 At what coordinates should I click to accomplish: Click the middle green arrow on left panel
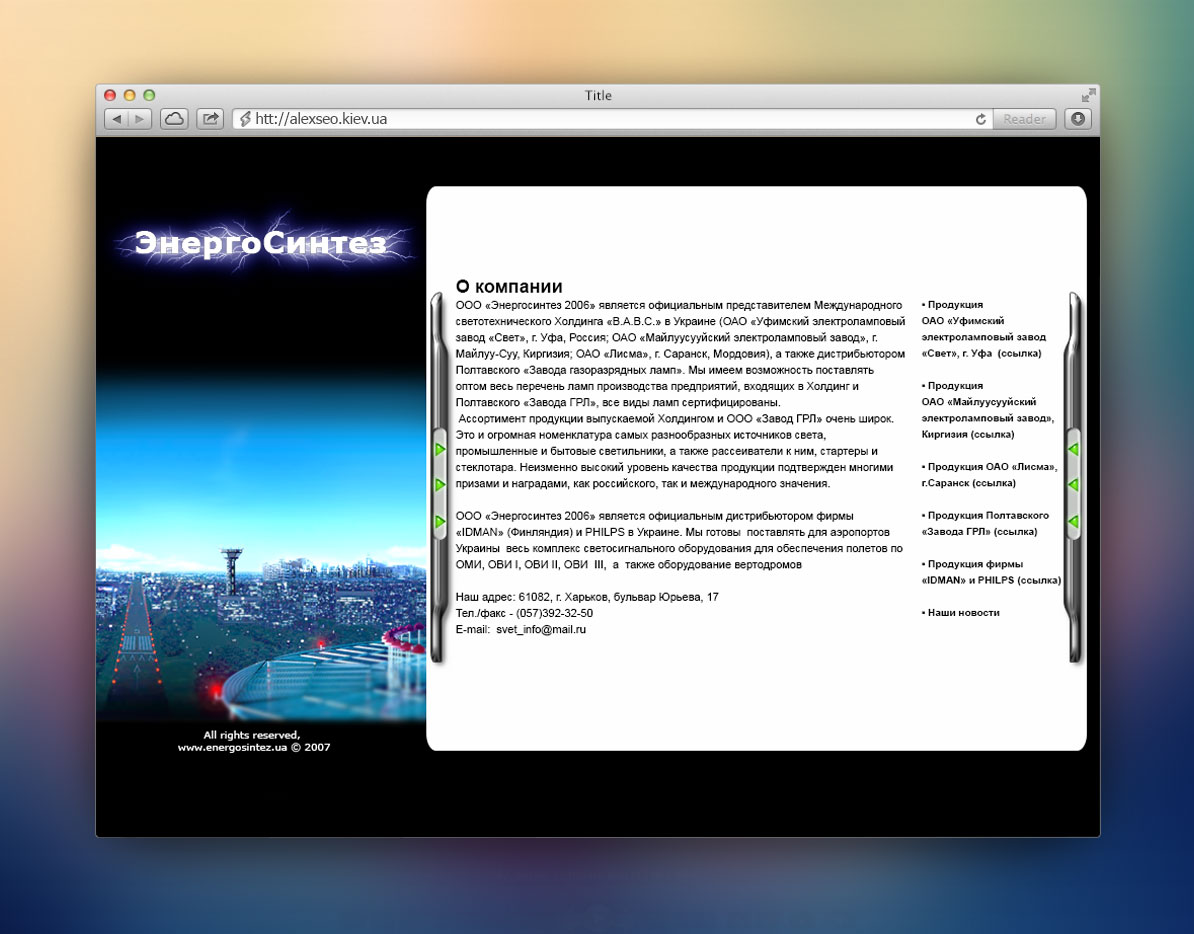click(440, 485)
